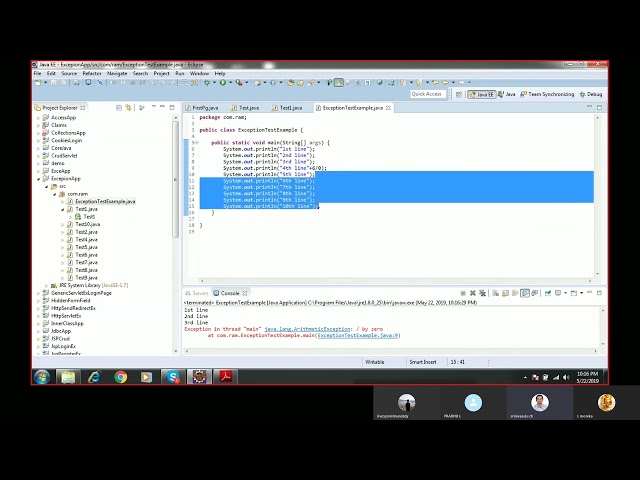This screenshot has width=640, height=480.
Task: Toggle Link with Editor in Project Explorer
Action: 129,108
